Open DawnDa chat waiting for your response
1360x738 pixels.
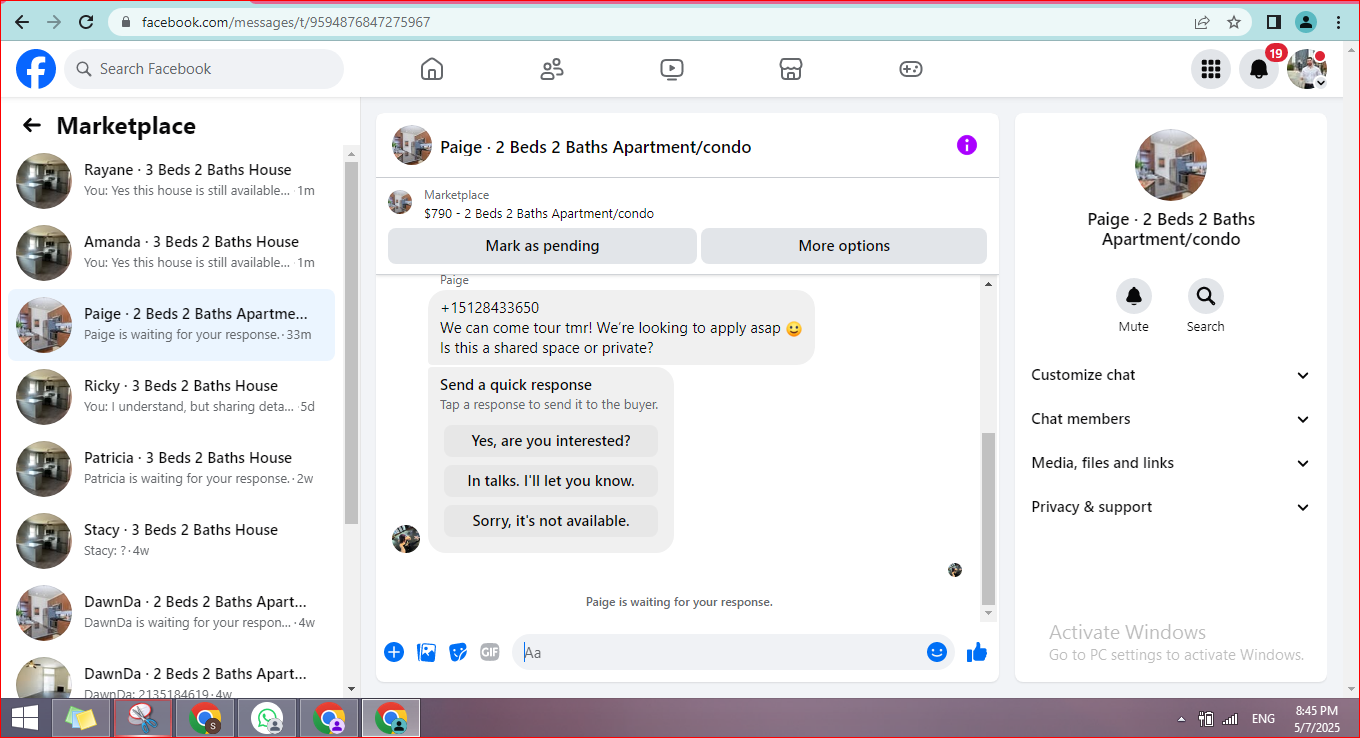[172, 613]
